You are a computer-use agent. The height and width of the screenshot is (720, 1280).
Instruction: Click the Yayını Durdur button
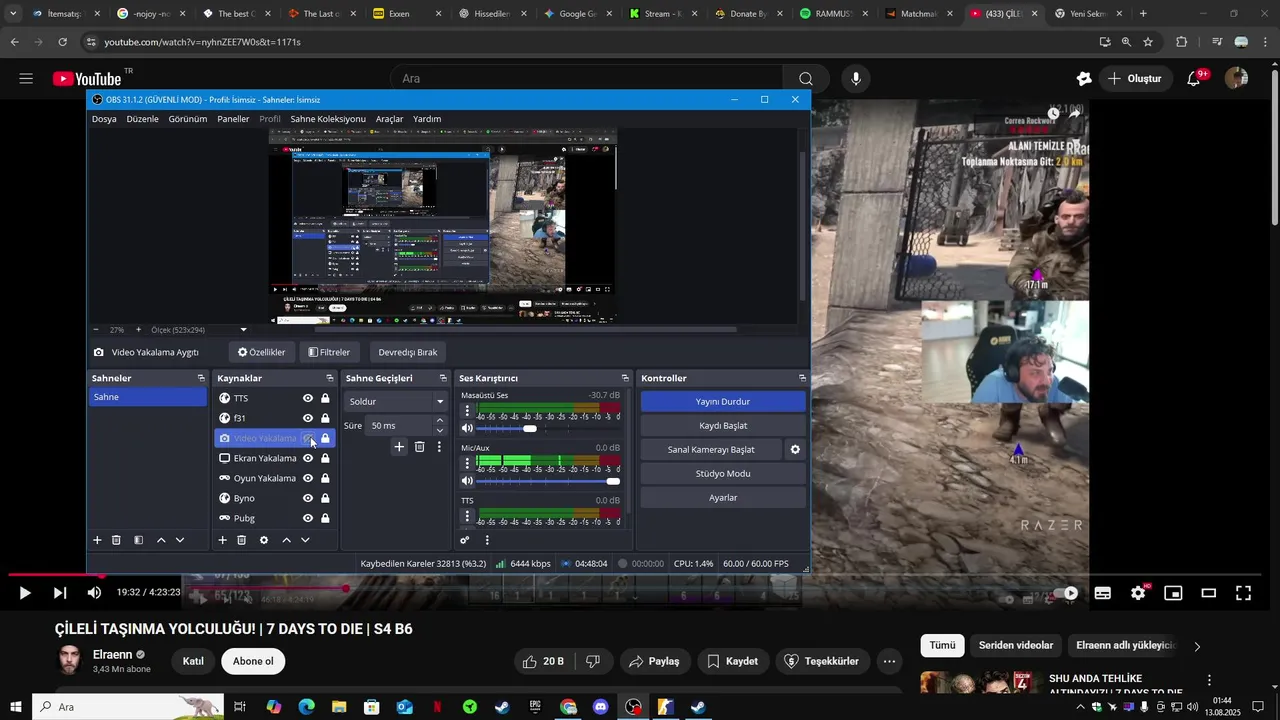[723, 402]
